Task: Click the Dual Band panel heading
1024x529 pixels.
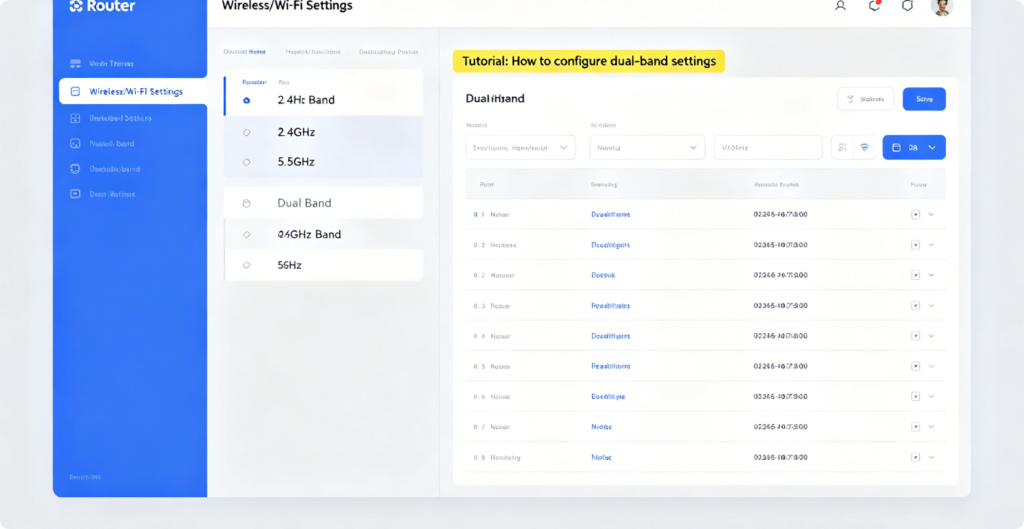Action: coord(495,99)
